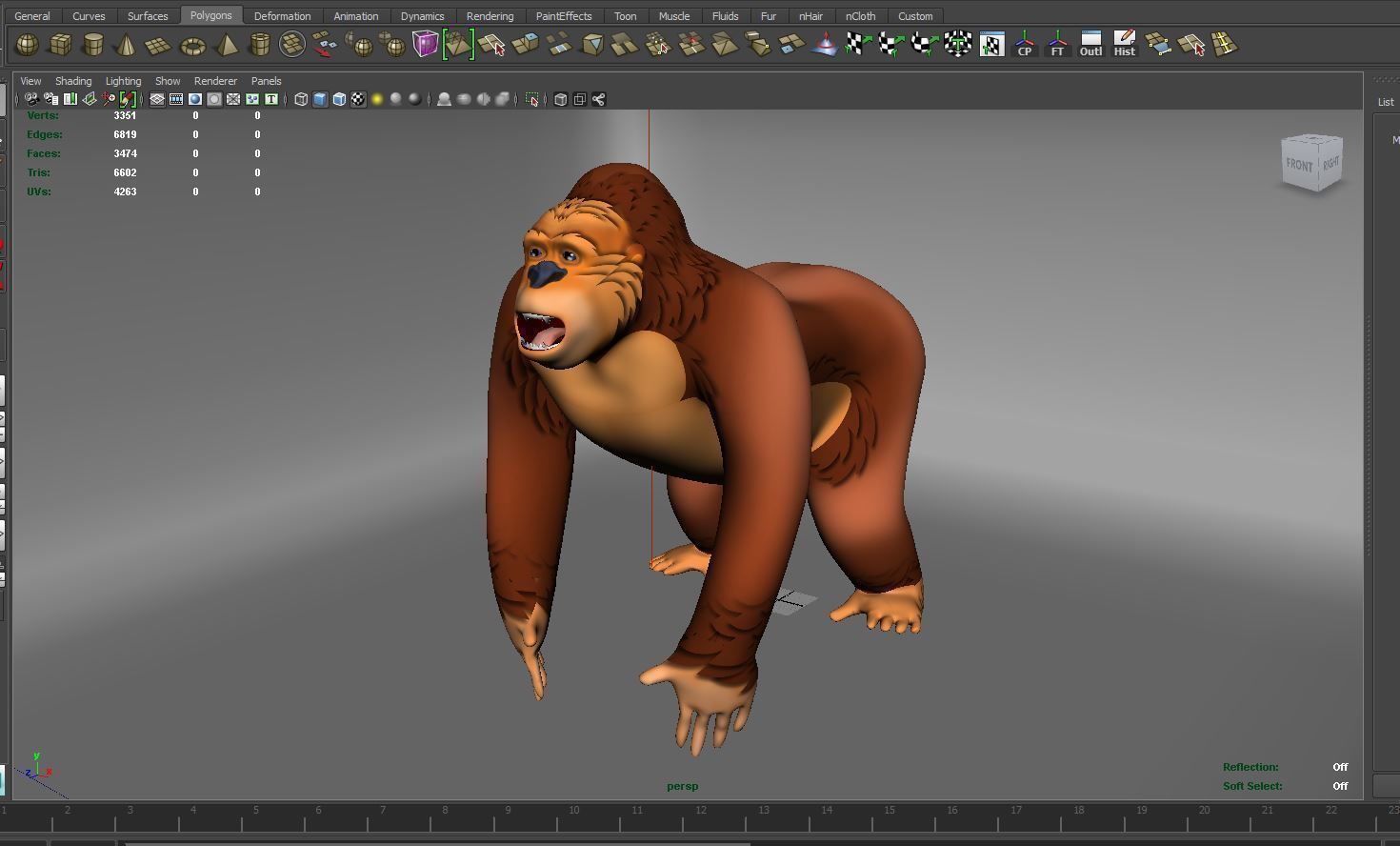
Task: Click the Hist delete history shelf icon
Action: click(x=1125, y=44)
